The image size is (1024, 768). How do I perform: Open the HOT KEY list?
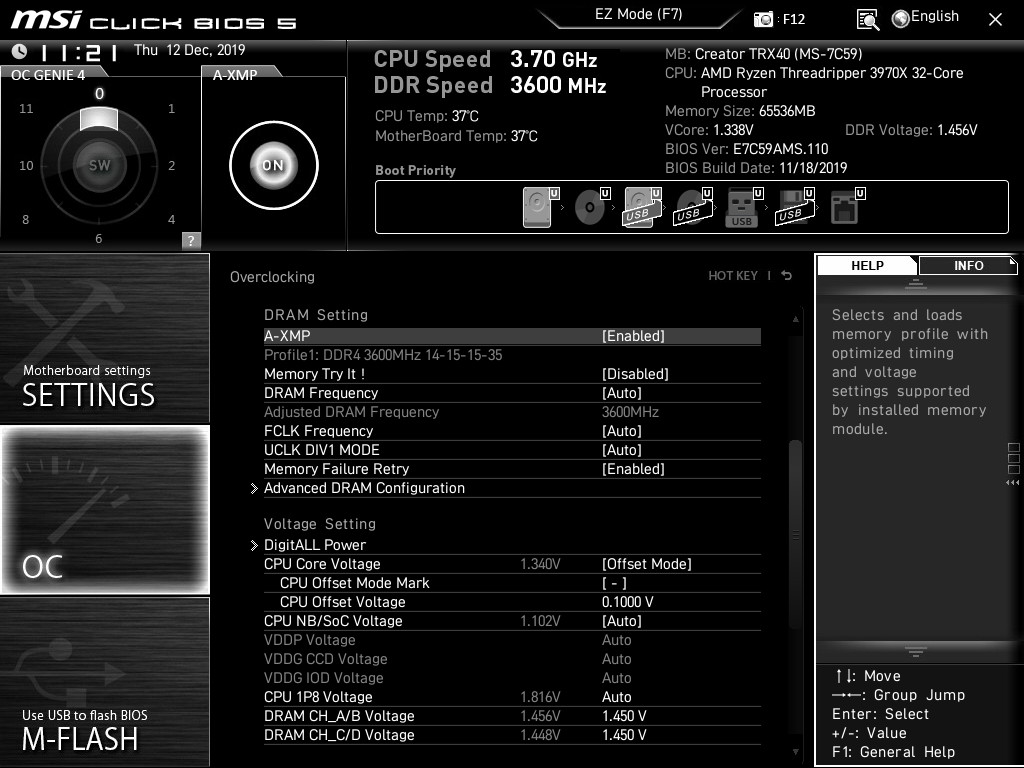(733, 276)
